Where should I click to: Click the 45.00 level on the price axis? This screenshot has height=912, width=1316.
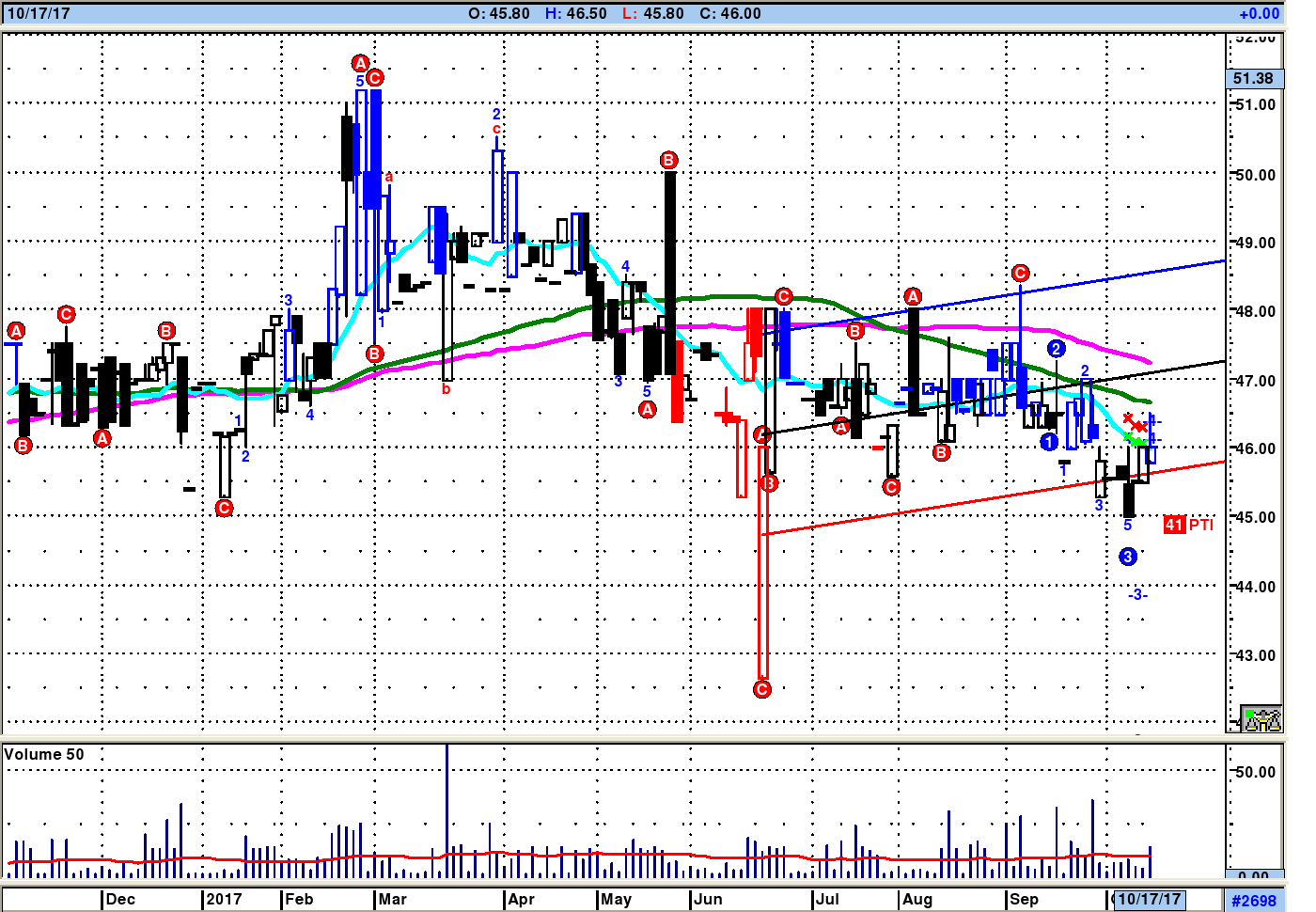[x=1256, y=517]
